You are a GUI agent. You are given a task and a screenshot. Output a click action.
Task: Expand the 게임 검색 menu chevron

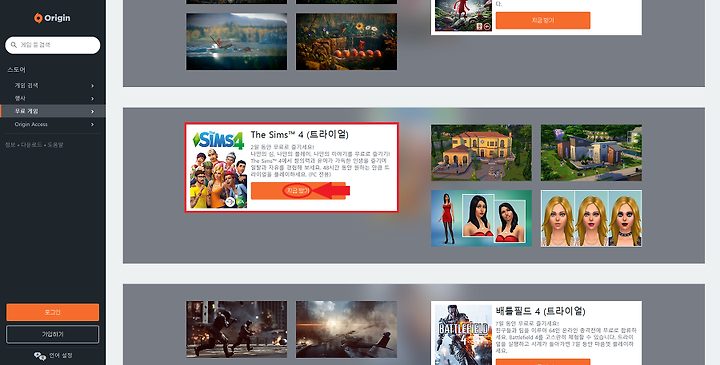(x=92, y=86)
